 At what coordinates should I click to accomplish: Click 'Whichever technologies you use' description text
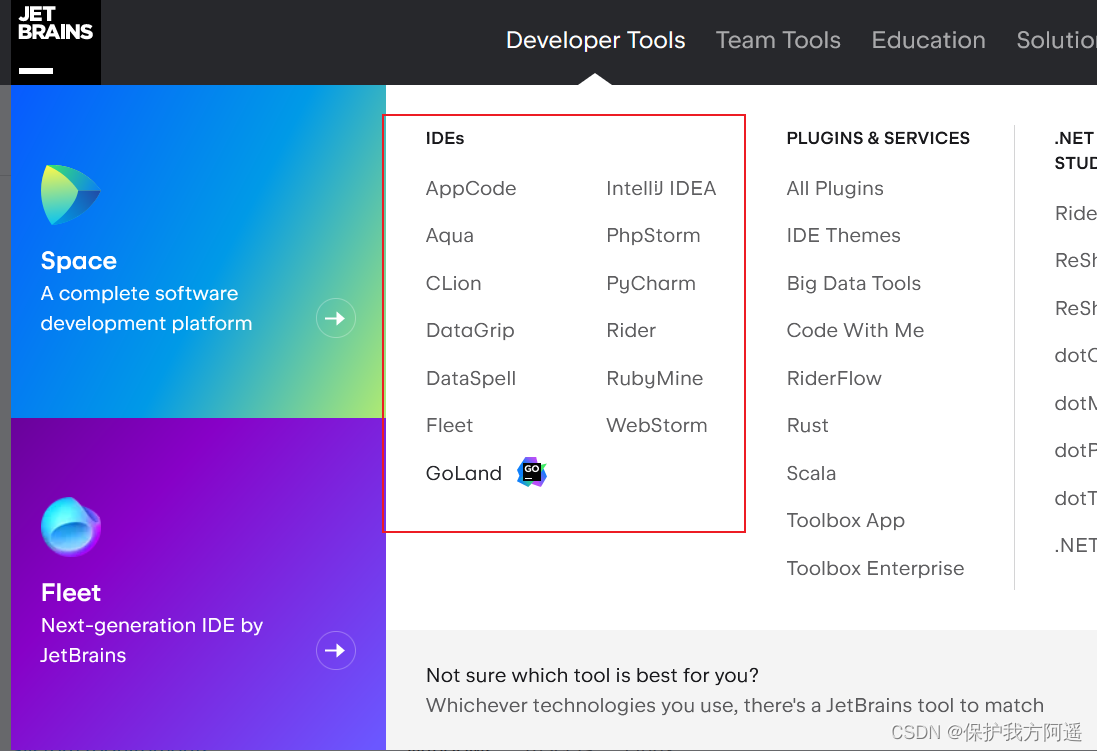click(735, 706)
